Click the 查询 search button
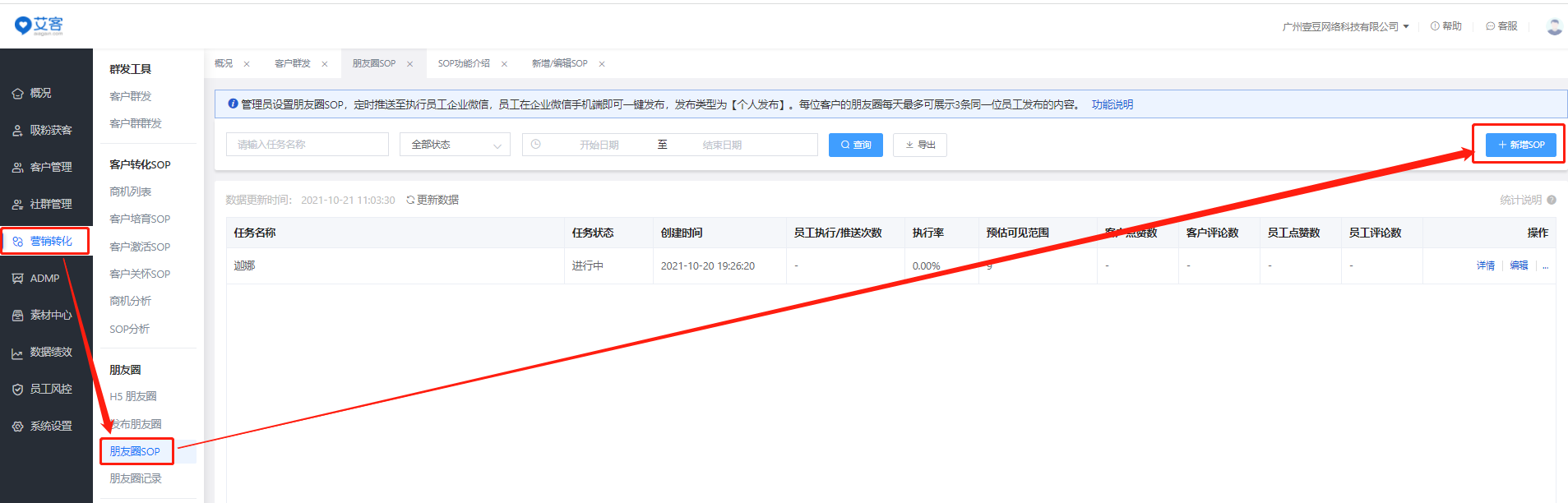 855,145
